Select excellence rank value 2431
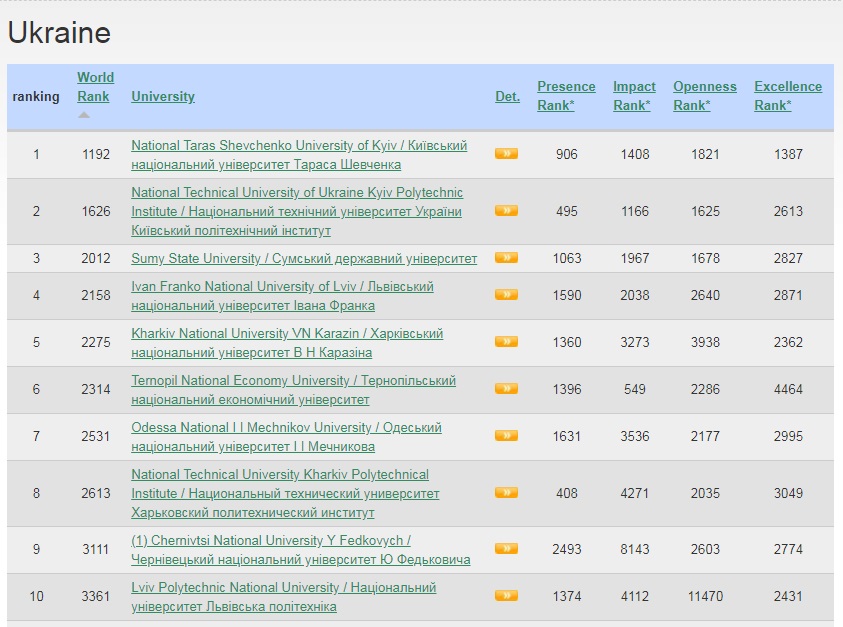Image resolution: width=843 pixels, height=627 pixels. coord(788,596)
